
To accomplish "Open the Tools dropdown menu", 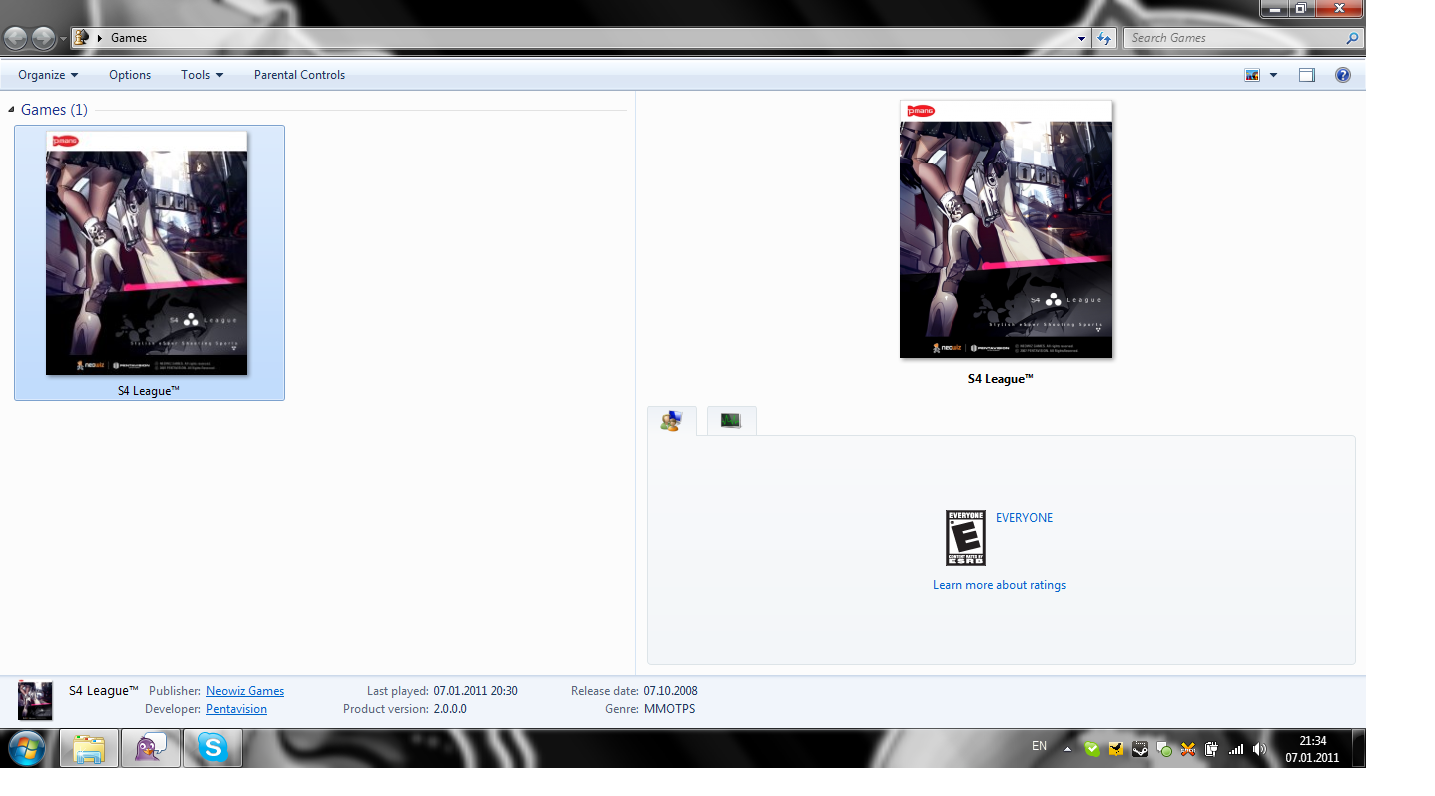I will pyautogui.click(x=202, y=75).
